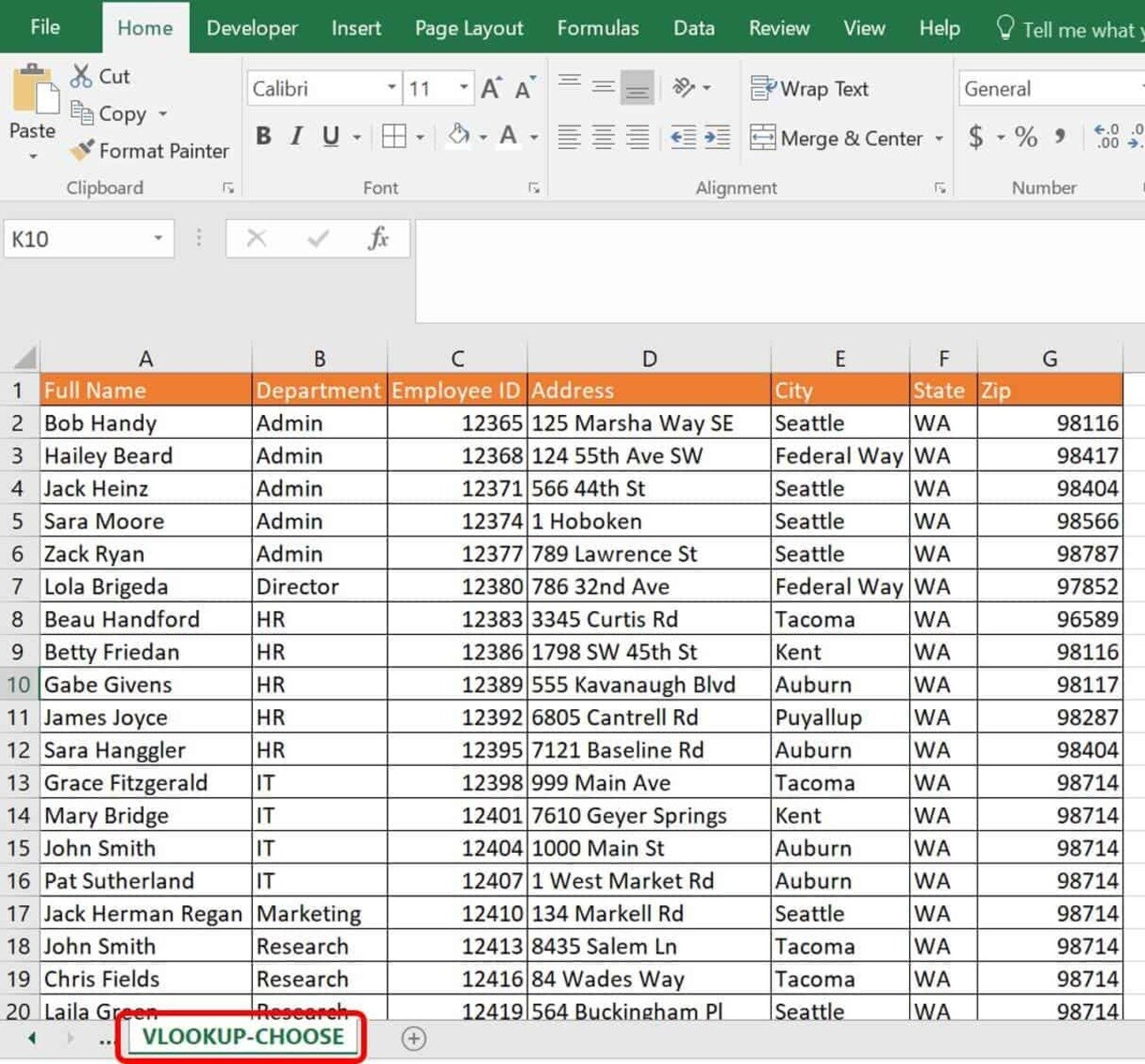Click the Insert Function fx icon
The height and width of the screenshot is (1064, 1145).
pyautogui.click(x=378, y=239)
